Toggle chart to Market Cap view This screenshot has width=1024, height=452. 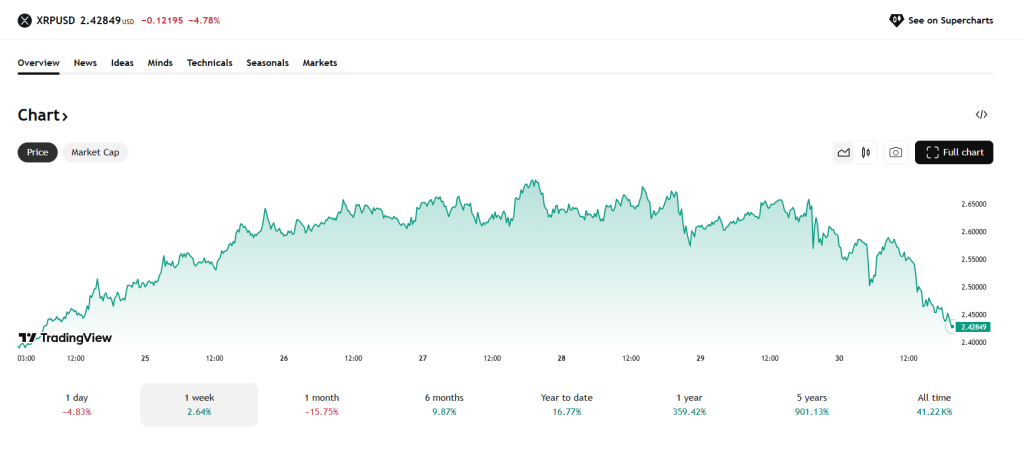tap(96, 152)
